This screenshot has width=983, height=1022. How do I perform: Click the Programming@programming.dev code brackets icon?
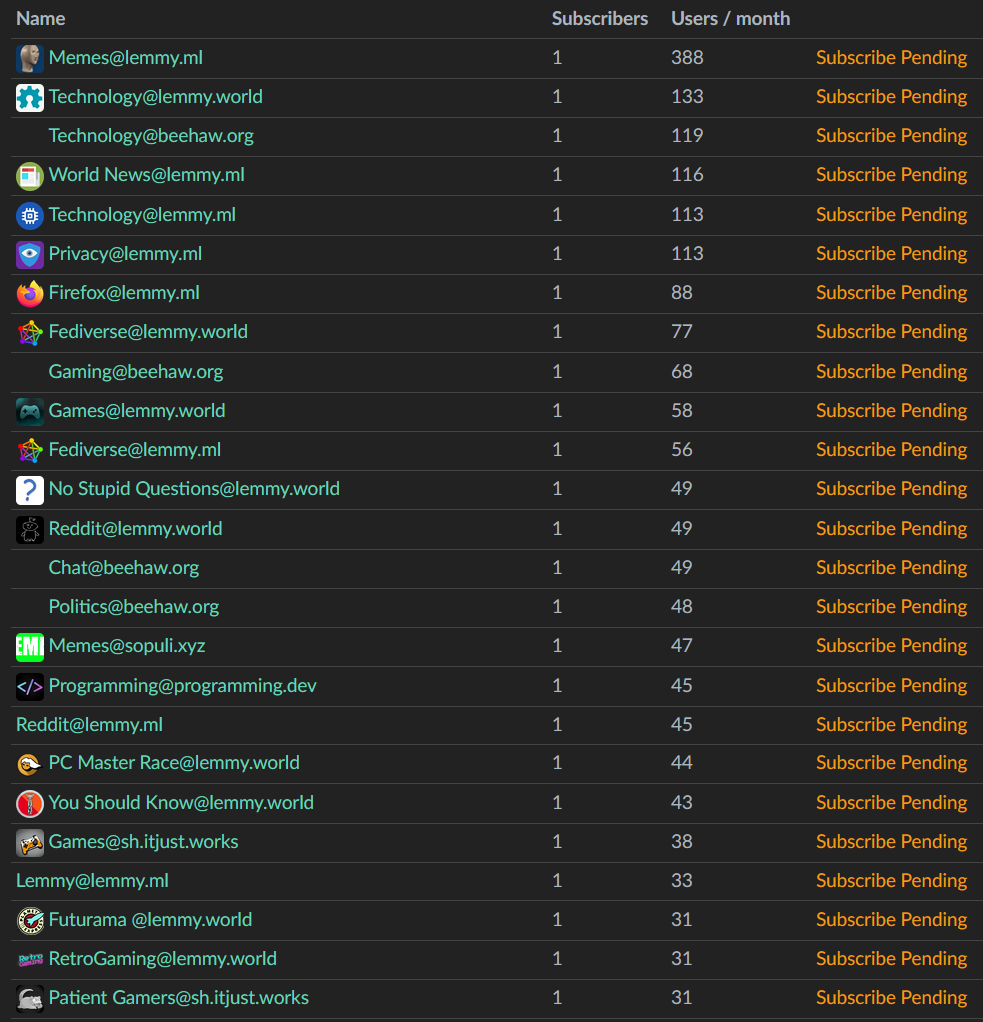30,687
